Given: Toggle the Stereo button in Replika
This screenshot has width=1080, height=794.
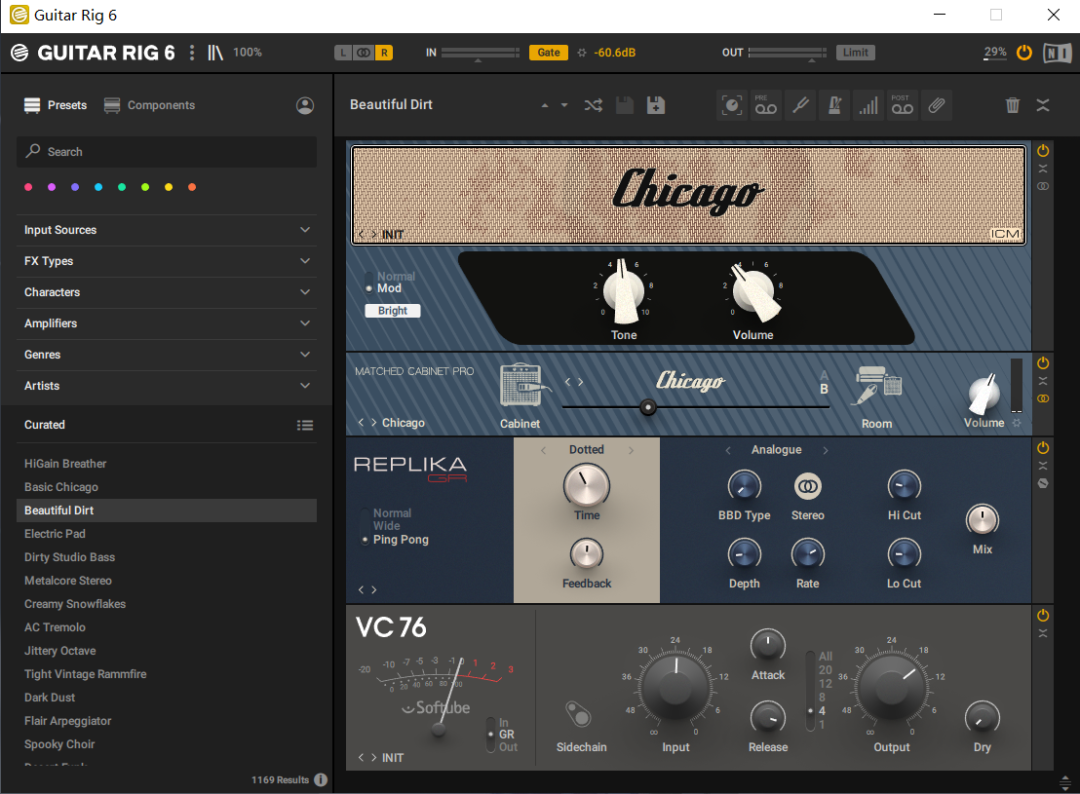Looking at the screenshot, I should [x=807, y=486].
